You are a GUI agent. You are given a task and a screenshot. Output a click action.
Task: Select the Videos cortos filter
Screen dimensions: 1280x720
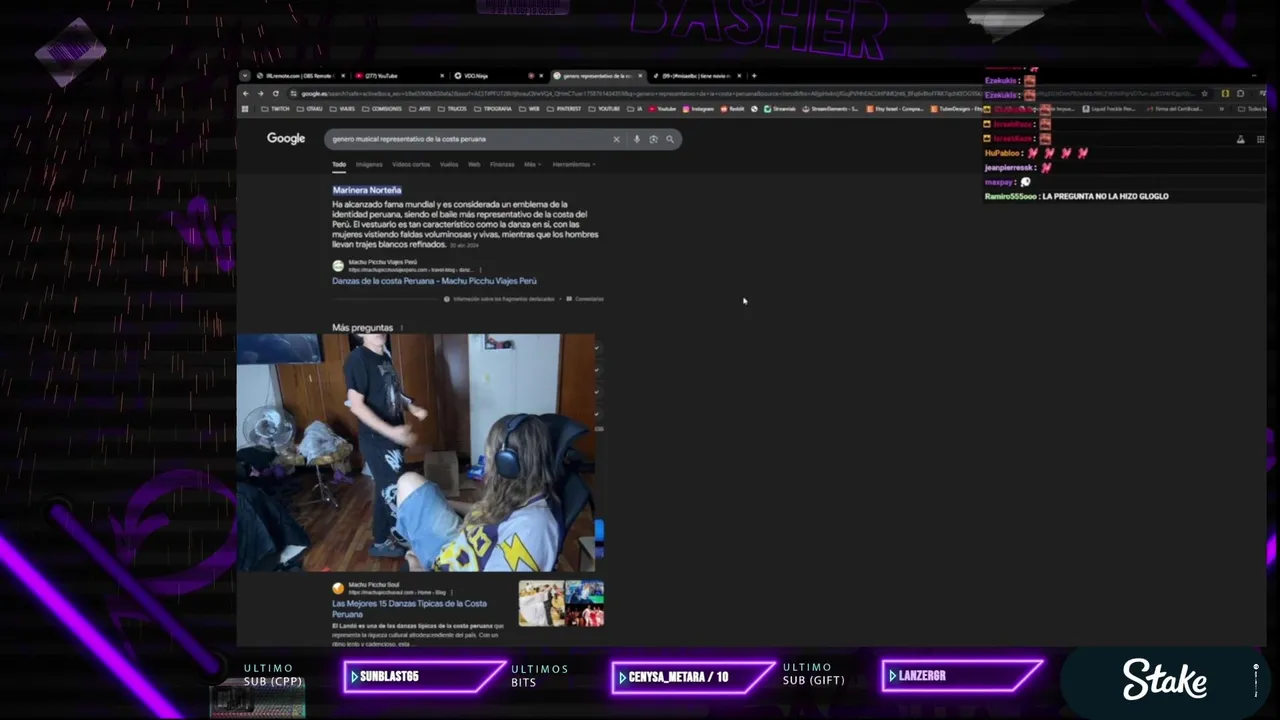pyautogui.click(x=411, y=164)
